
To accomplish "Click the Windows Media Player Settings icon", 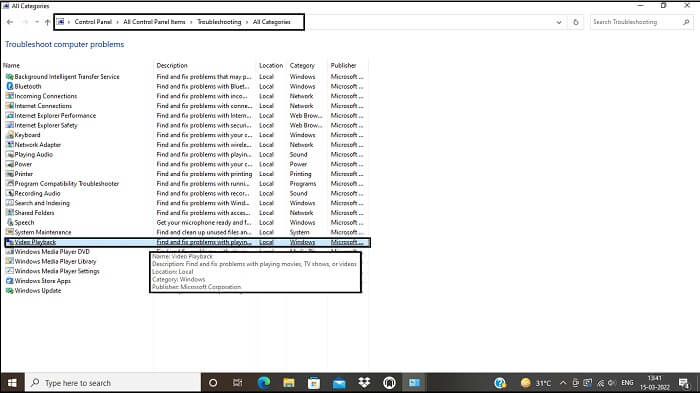I will click(x=9, y=271).
